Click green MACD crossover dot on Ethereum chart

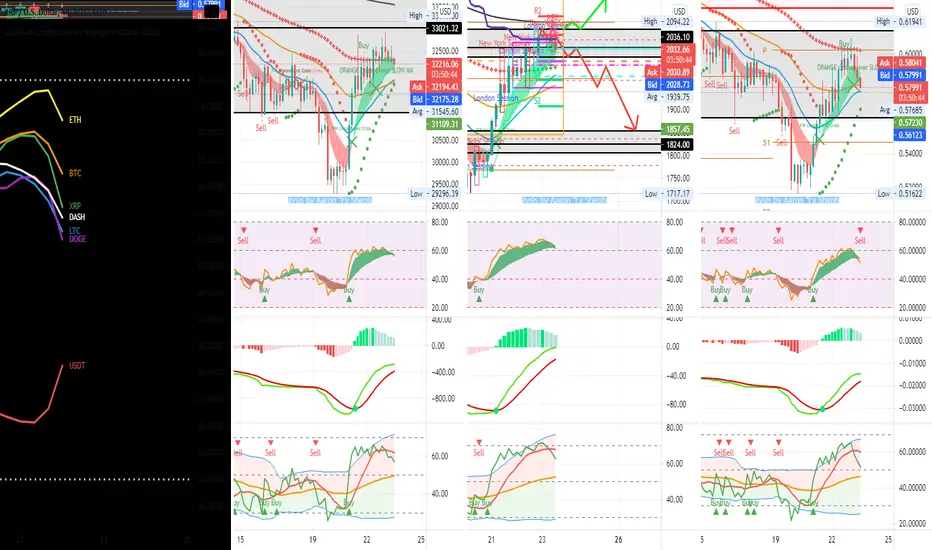[x=496, y=410]
